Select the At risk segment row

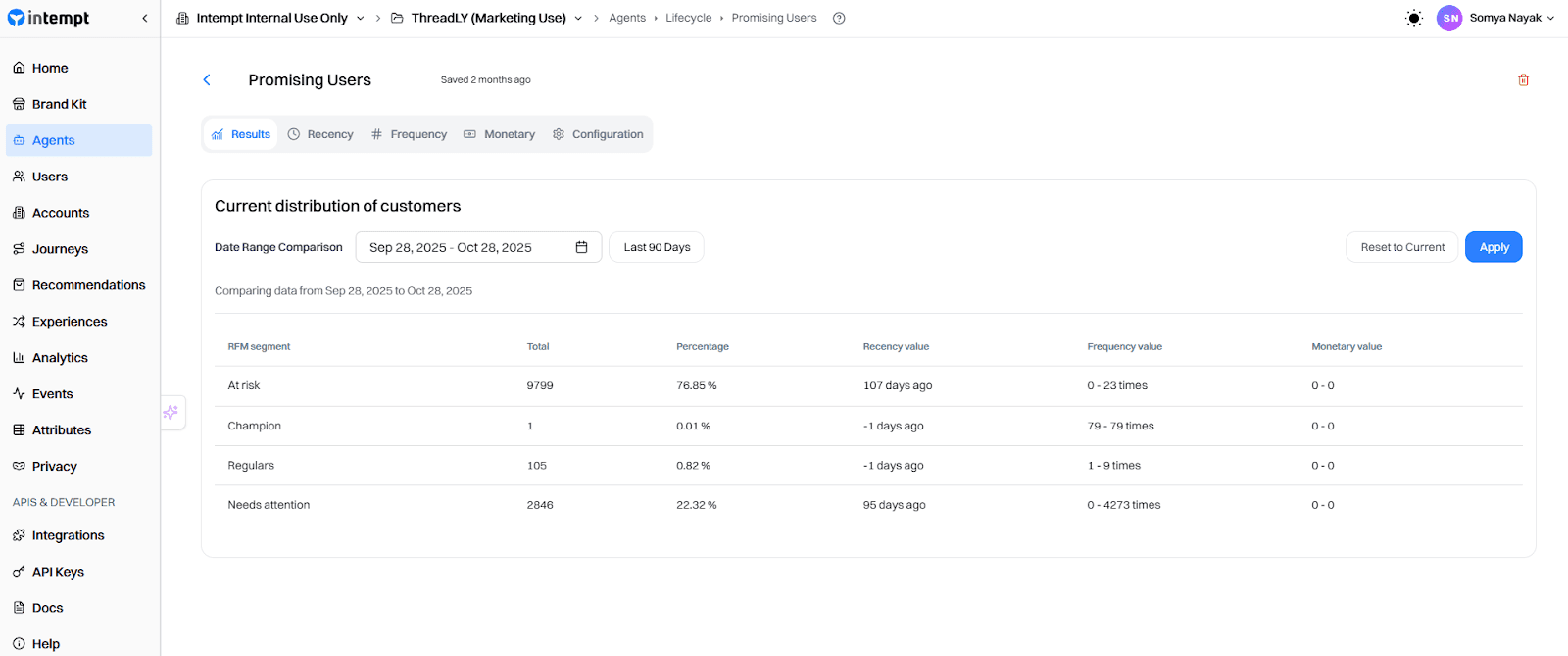868,386
